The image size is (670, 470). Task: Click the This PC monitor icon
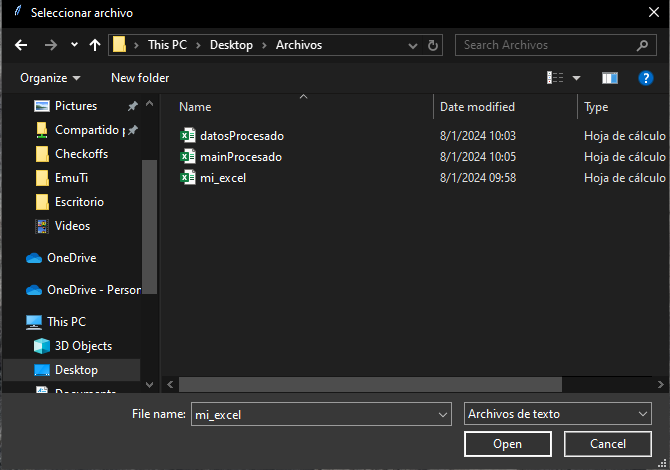tap(34, 322)
